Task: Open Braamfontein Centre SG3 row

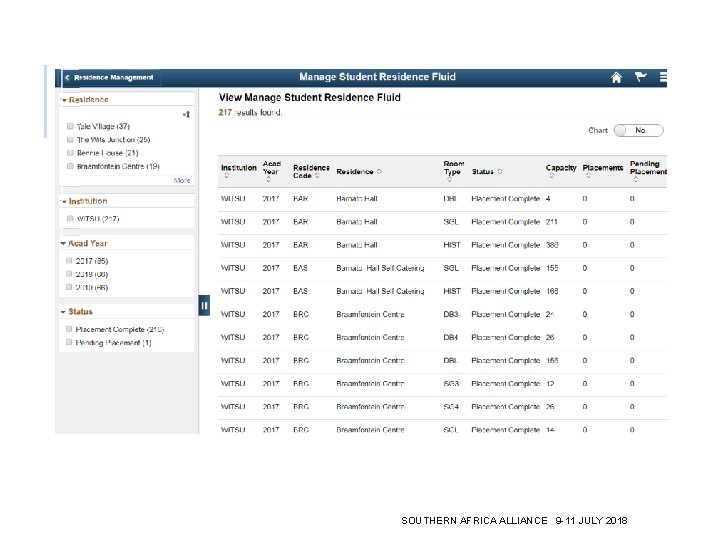Action: [x=442, y=384]
